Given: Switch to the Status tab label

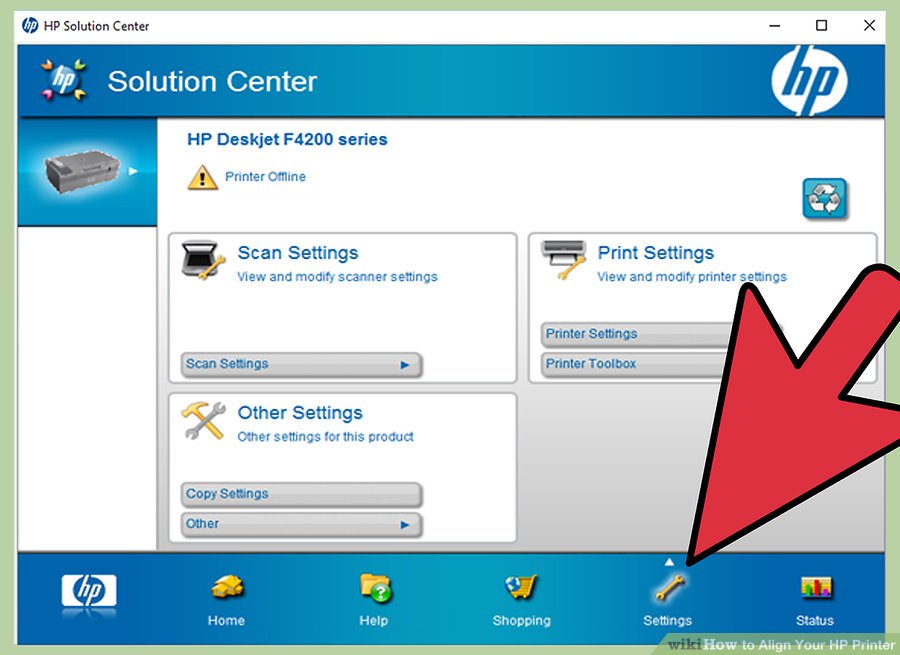Looking at the screenshot, I should [815, 621].
